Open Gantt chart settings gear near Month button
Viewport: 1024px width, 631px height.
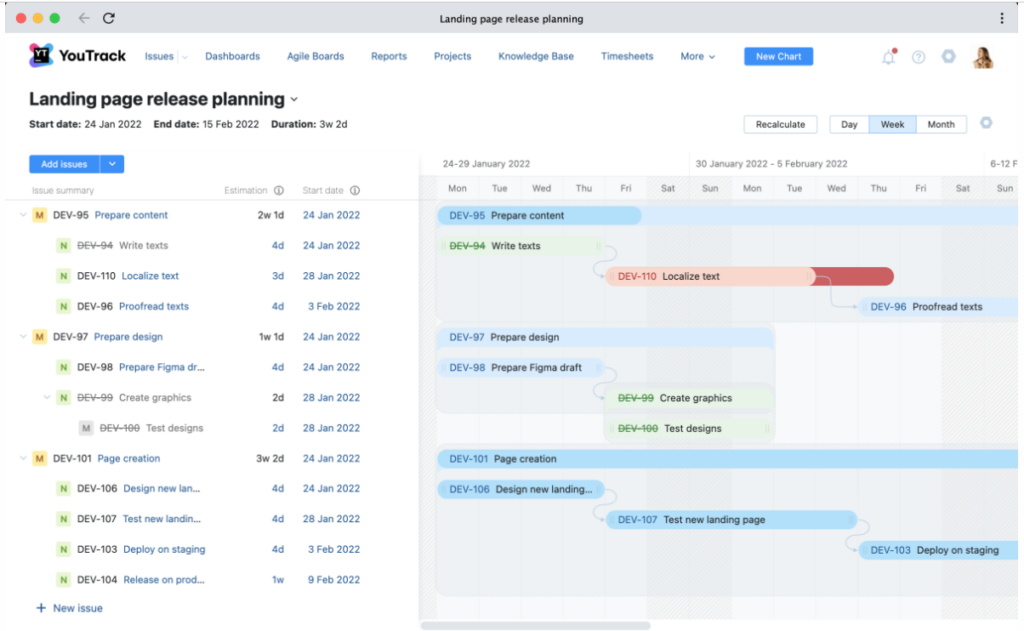point(987,122)
